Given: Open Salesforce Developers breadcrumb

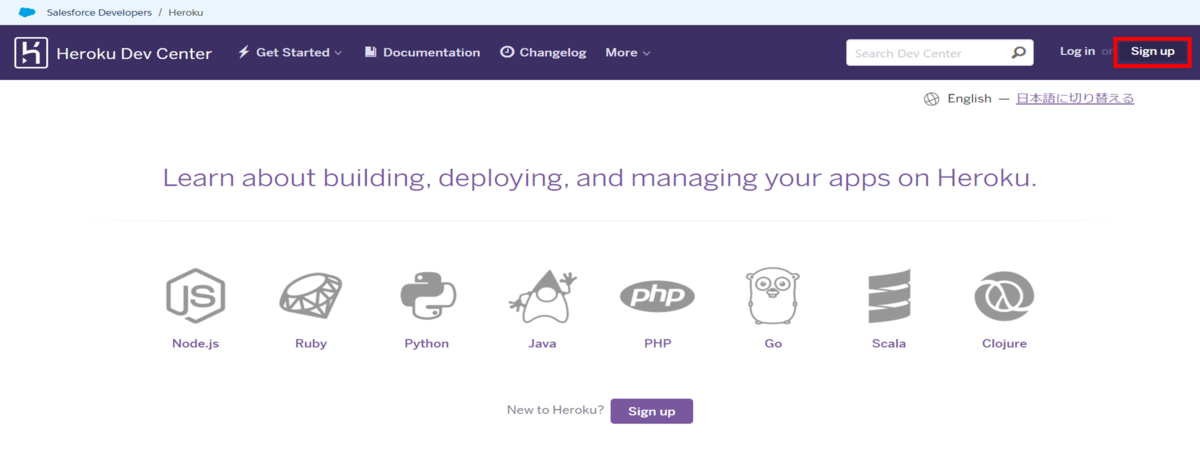Looking at the screenshot, I should pos(99,12).
